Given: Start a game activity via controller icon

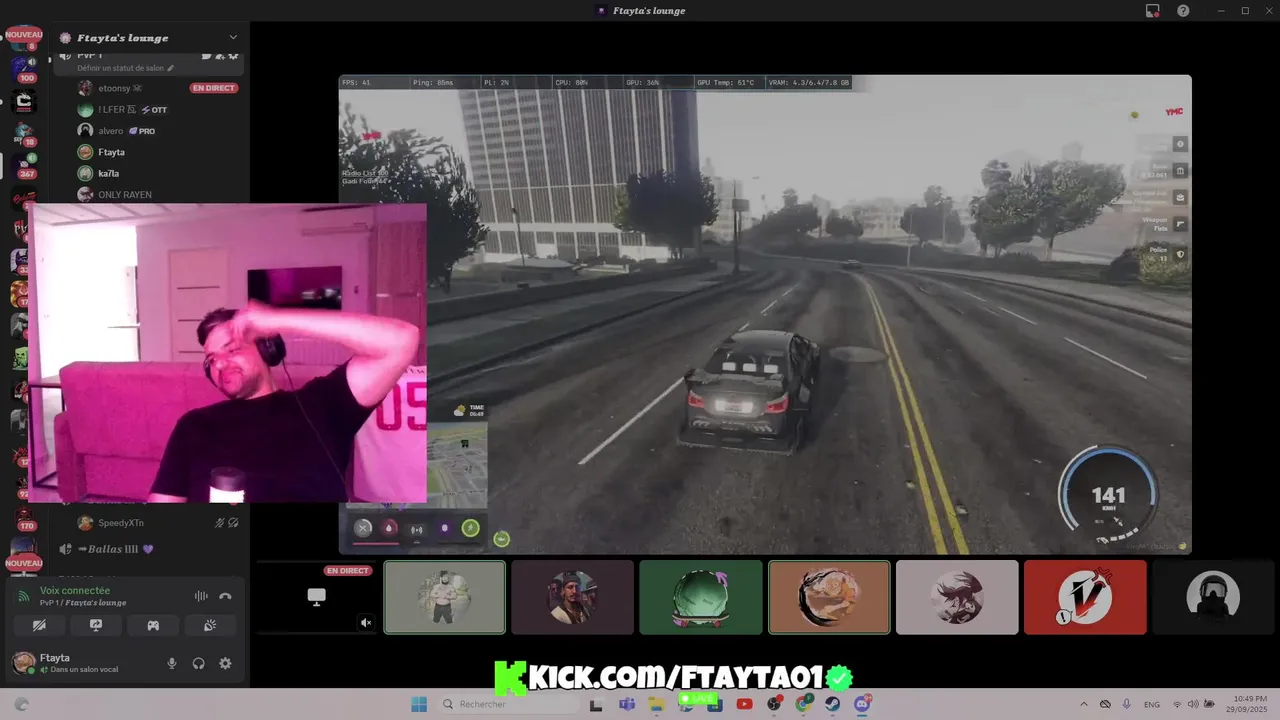Looking at the screenshot, I should point(153,625).
